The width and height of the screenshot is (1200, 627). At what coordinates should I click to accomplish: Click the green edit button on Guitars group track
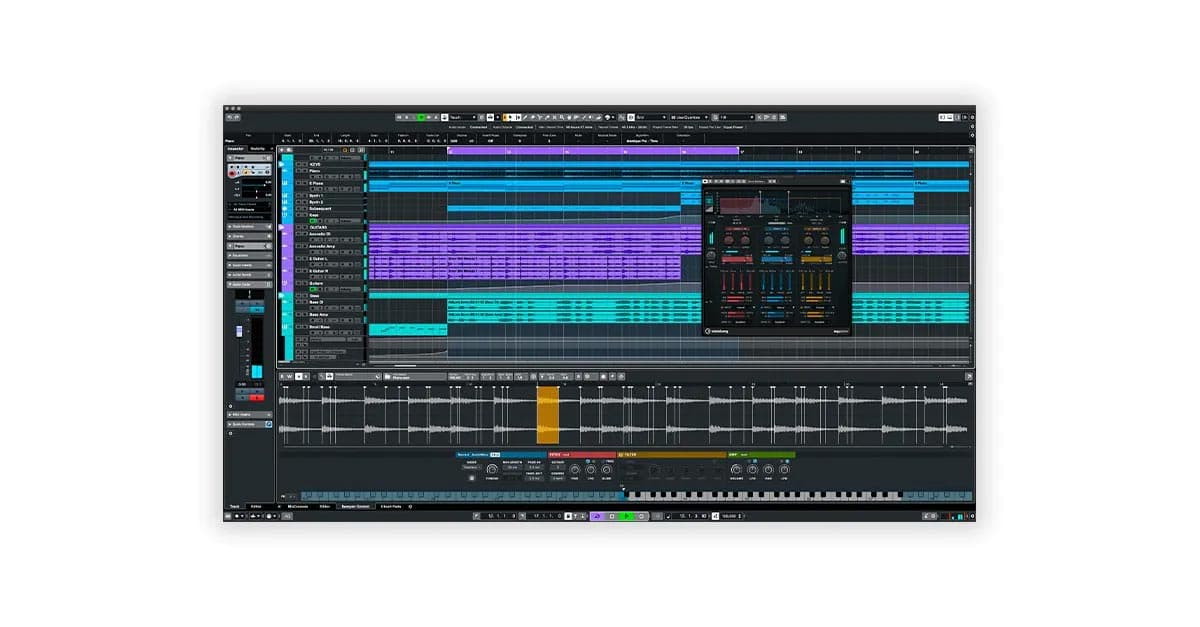point(313,289)
